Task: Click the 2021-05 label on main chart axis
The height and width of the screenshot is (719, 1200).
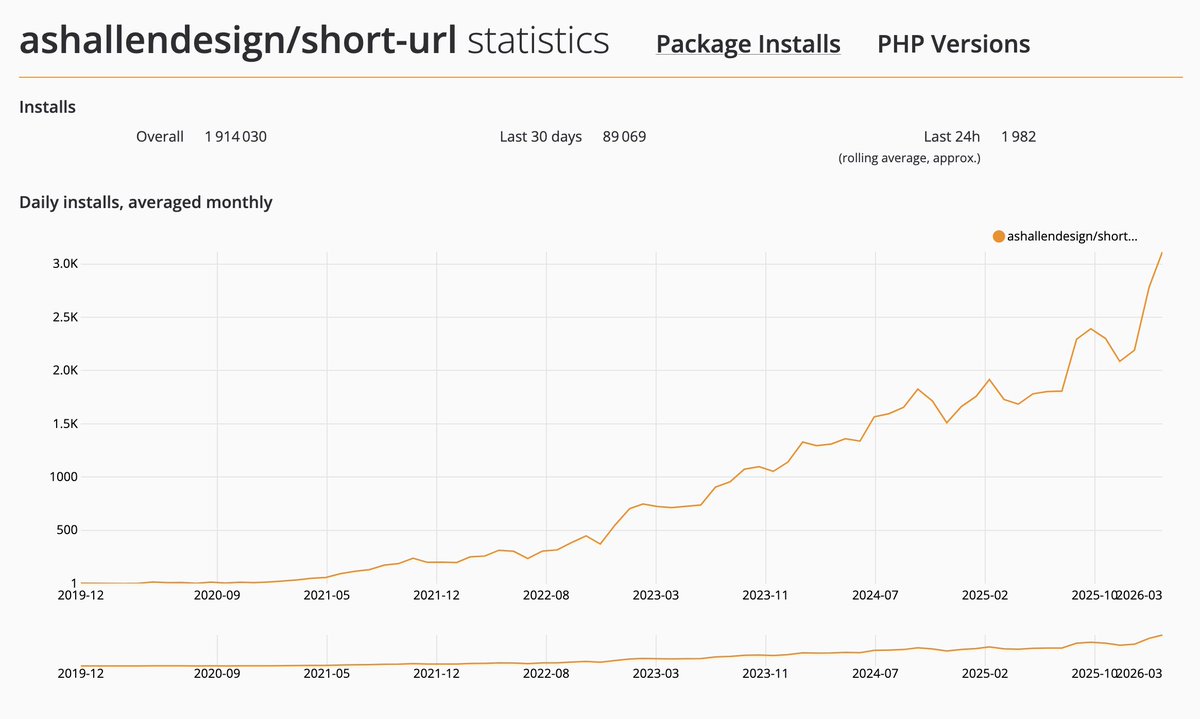Action: pyautogui.click(x=327, y=595)
